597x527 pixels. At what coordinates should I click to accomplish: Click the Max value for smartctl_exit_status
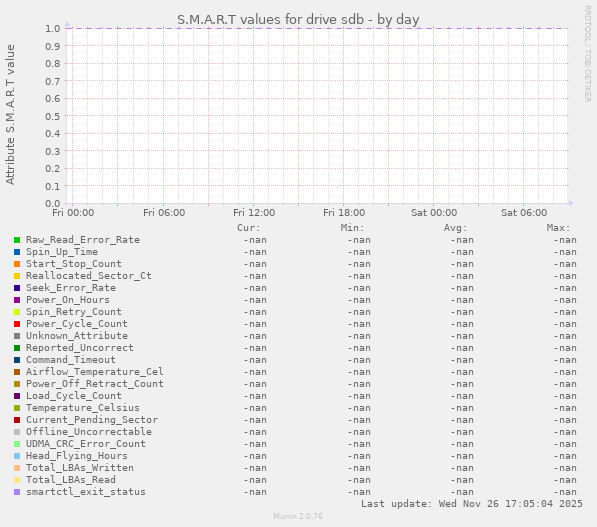pyautogui.click(x=565, y=492)
